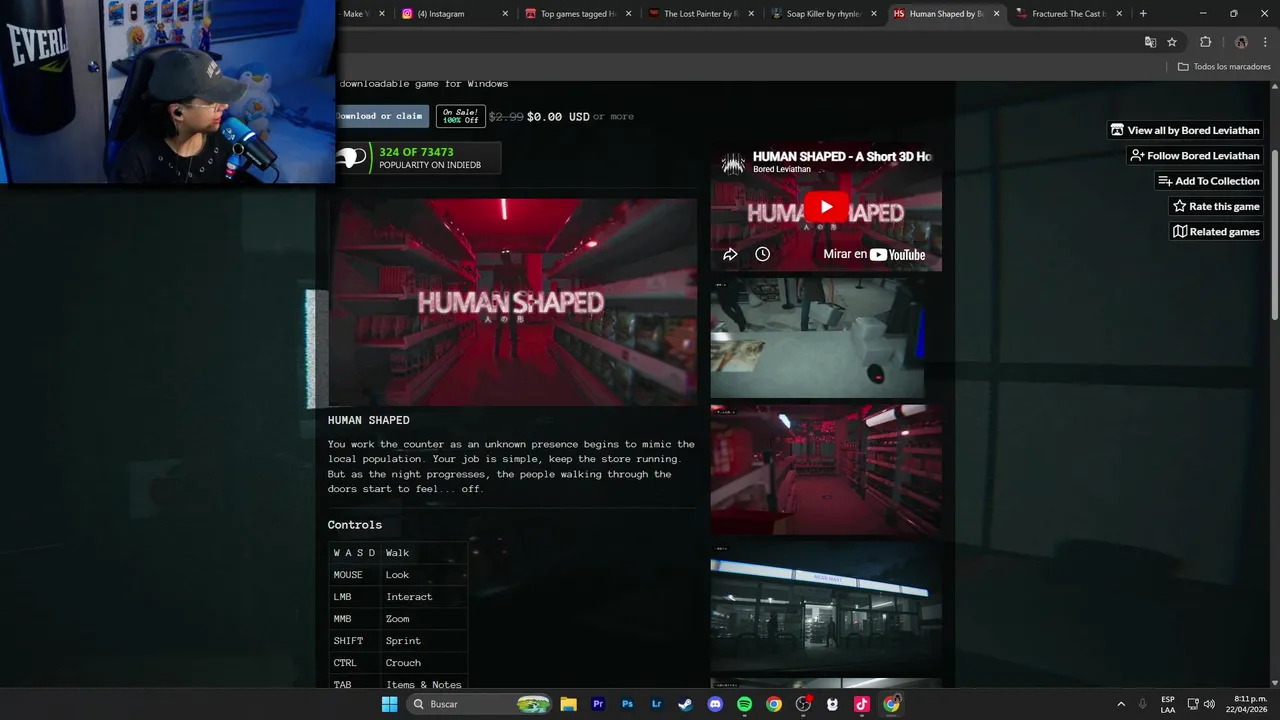Click the Download or claim button

(x=382, y=116)
